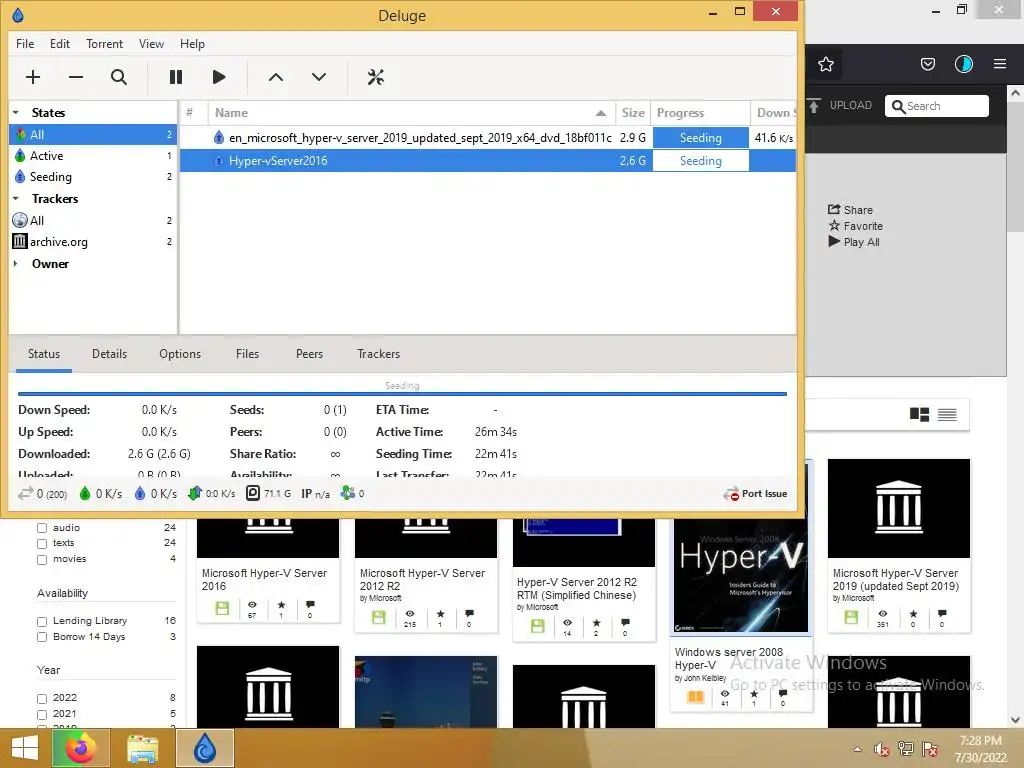Image resolution: width=1024 pixels, height=768 pixels.
Task: Click the Remove Torrent minus icon
Action: (x=76, y=77)
